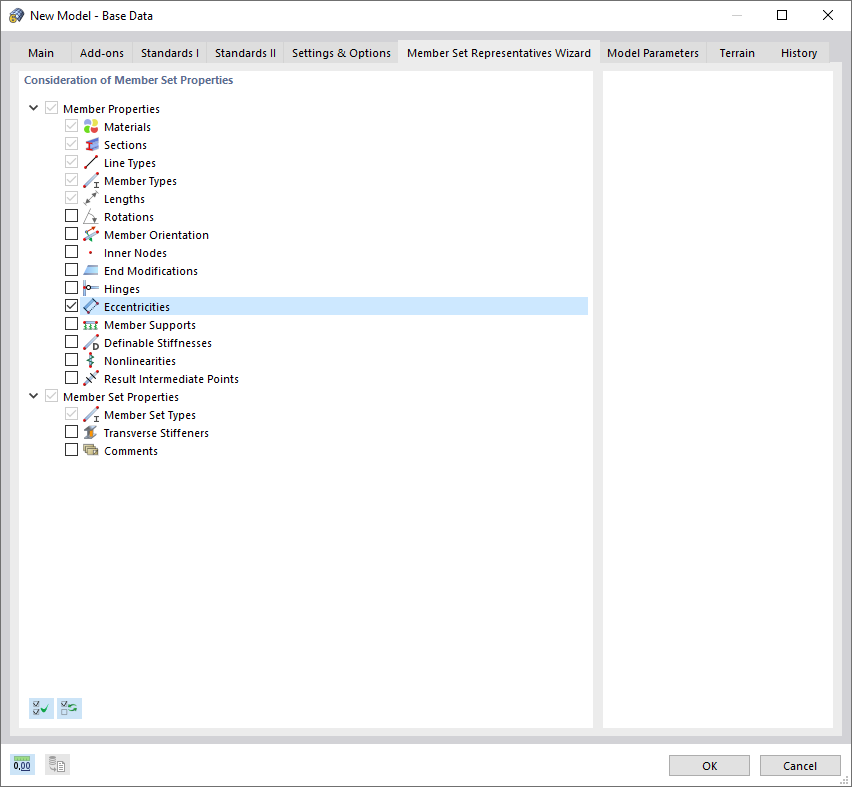
Task: Click the decimal places icon in the status bar
Action: click(x=21, y=764)
